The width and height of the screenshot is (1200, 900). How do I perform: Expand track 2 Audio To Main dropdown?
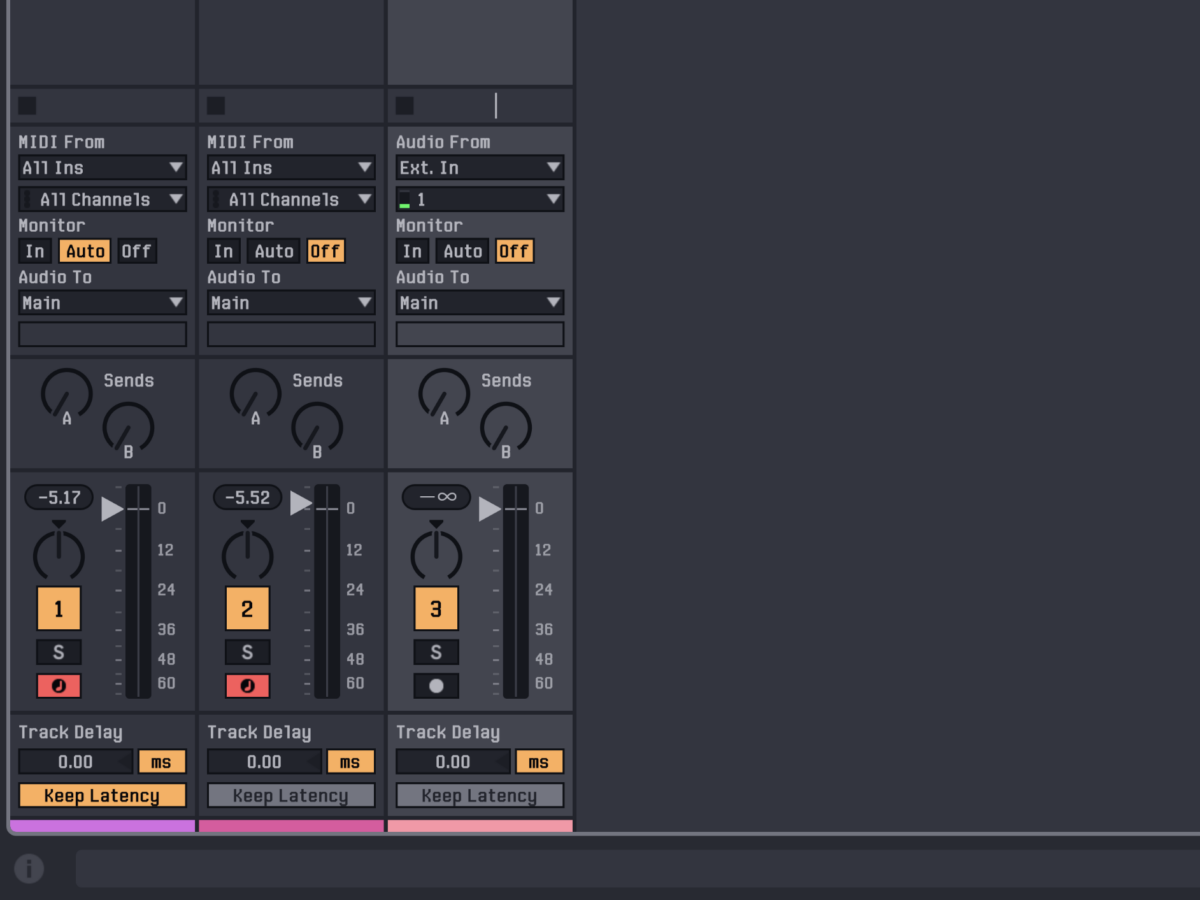pyautogui.click(x=291, y=302)
